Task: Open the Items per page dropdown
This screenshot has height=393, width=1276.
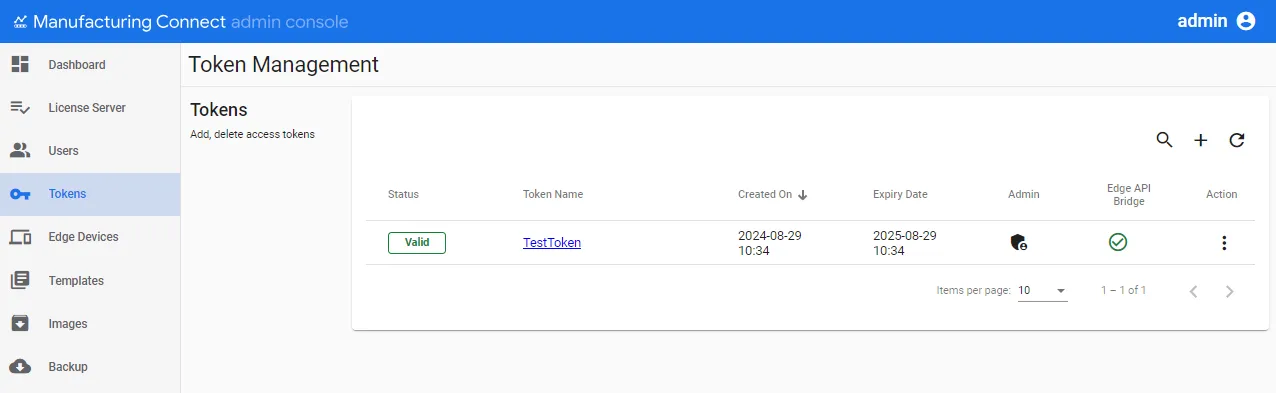Action: pos(1043,291)
